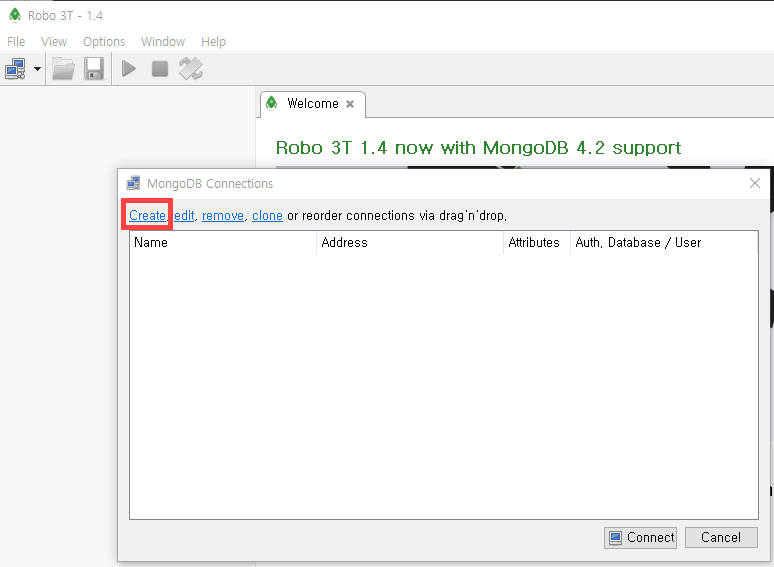Open the connect icon's dropdown arrow
Screen dimensions: 774x567
38,69
